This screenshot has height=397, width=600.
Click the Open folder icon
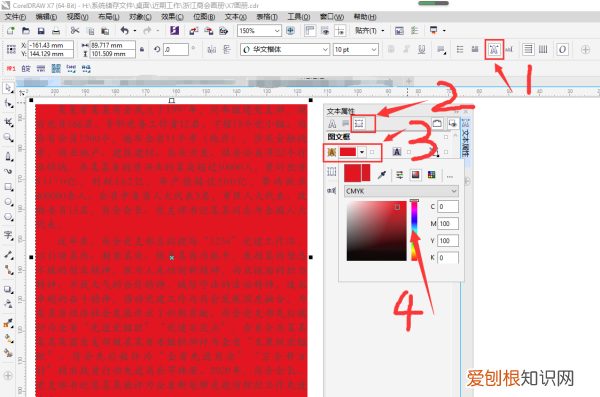pos(26,31)
